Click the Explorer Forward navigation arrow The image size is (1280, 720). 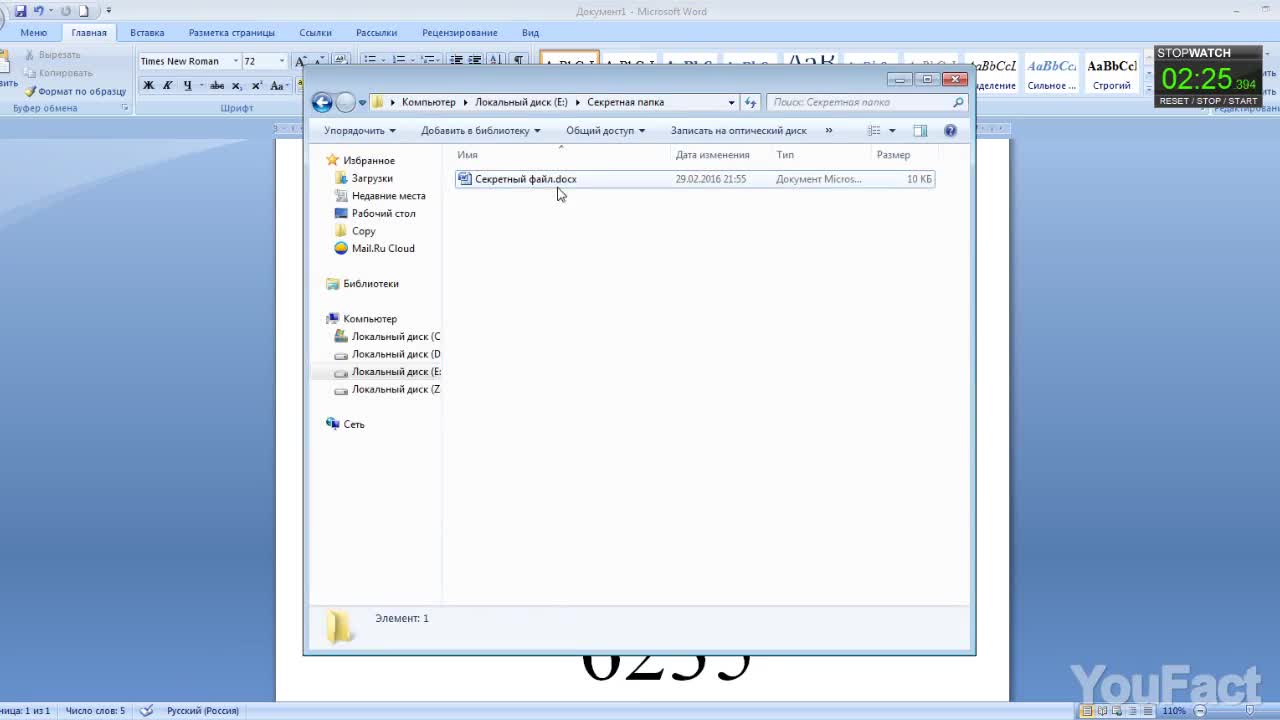click(x=345, y=102)
